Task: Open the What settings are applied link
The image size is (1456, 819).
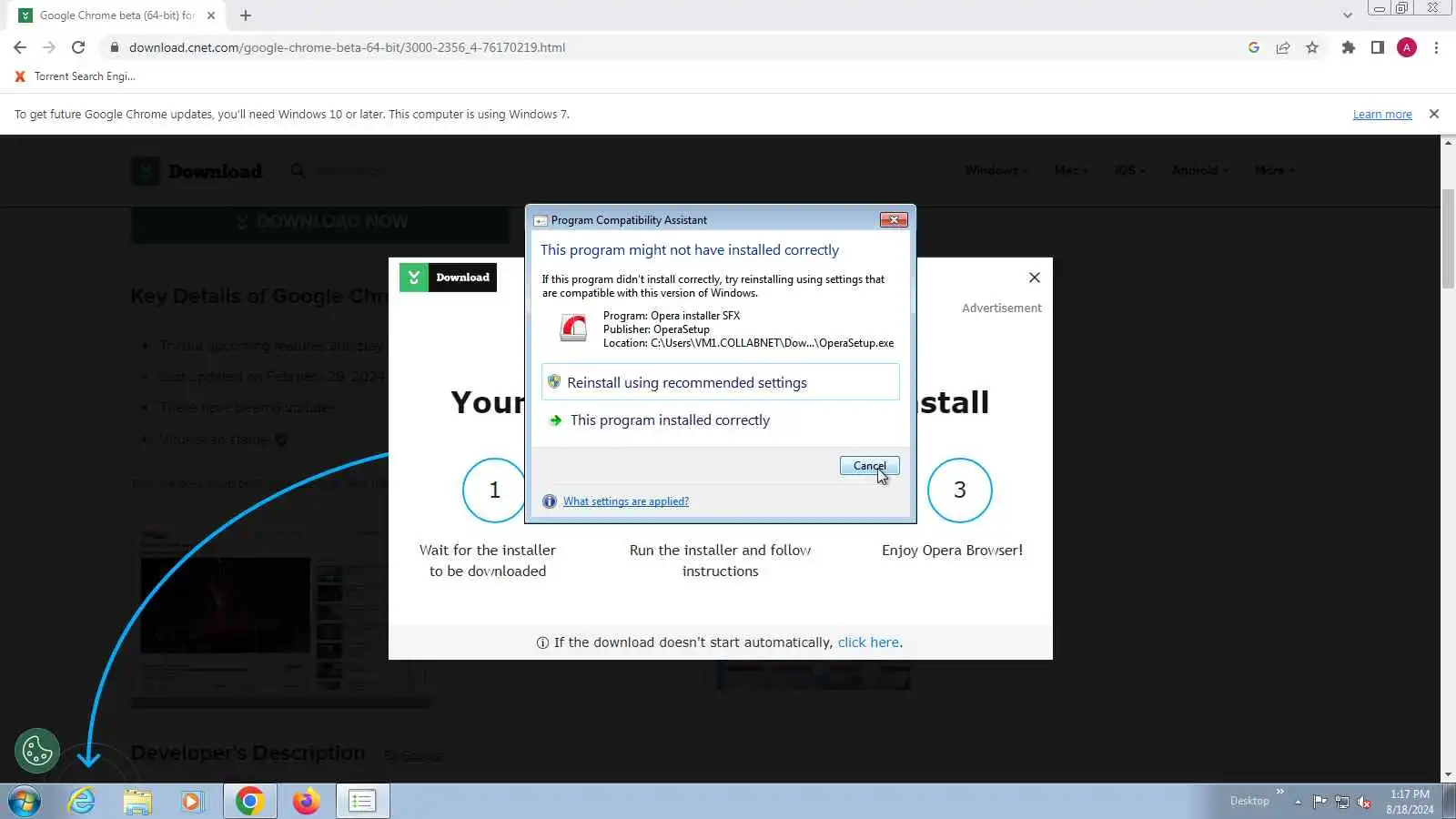Action: [626, 501]
